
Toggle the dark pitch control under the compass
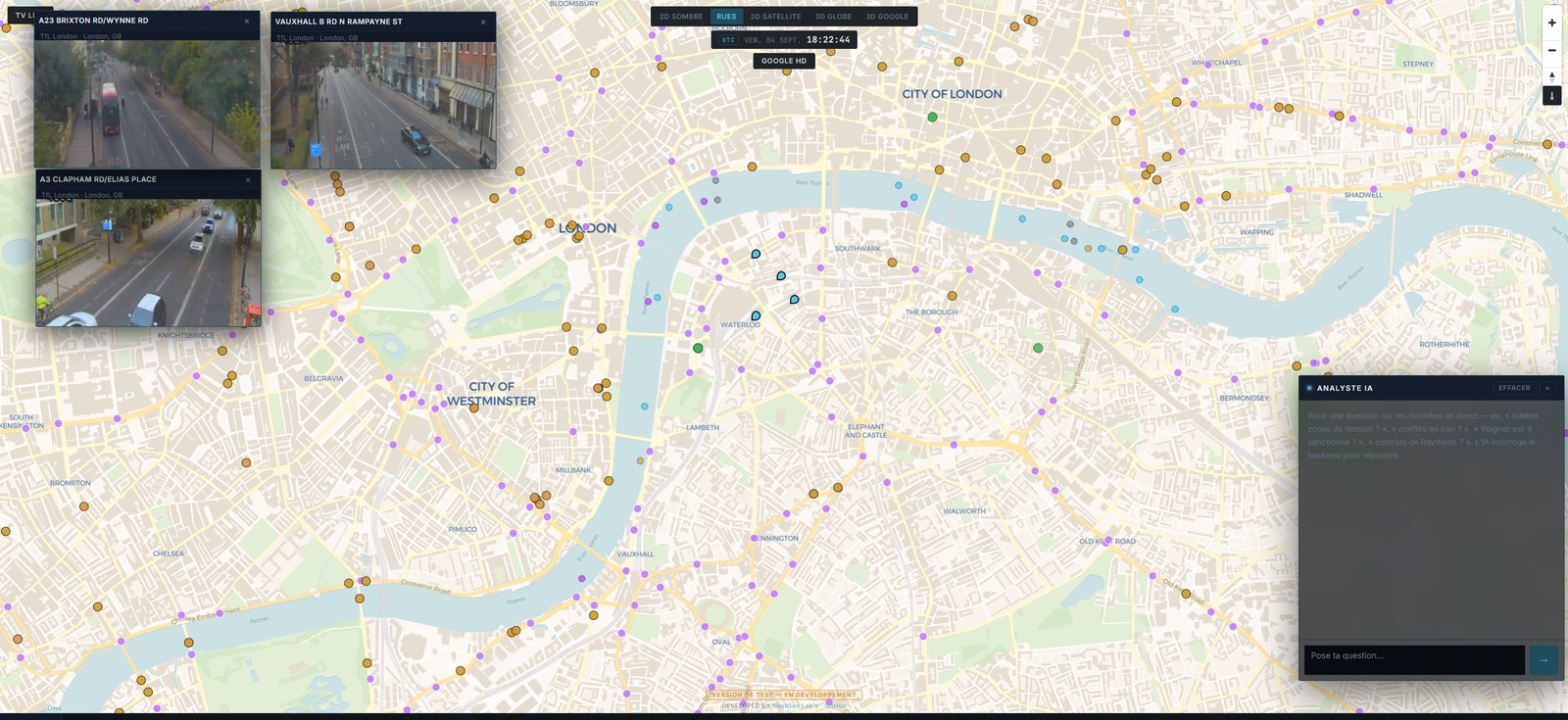[x=1551, y=96]
